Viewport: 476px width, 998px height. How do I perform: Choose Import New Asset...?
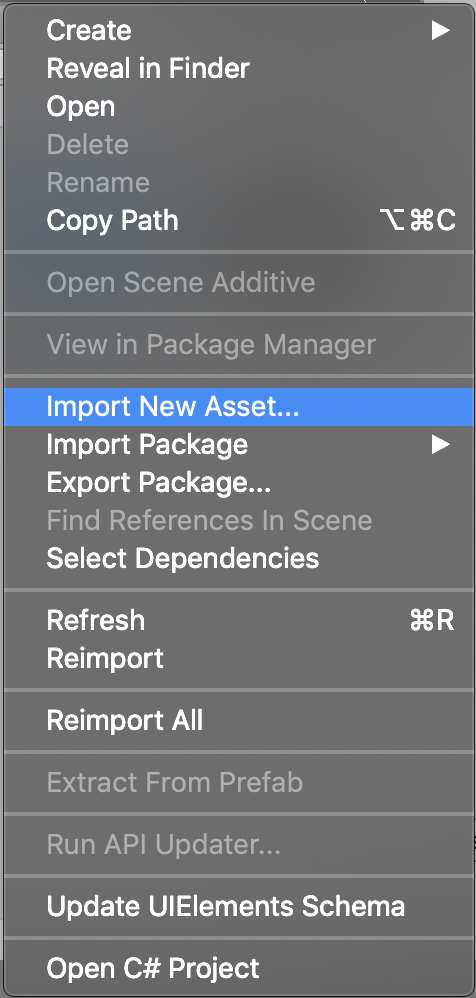coord(238,407)
